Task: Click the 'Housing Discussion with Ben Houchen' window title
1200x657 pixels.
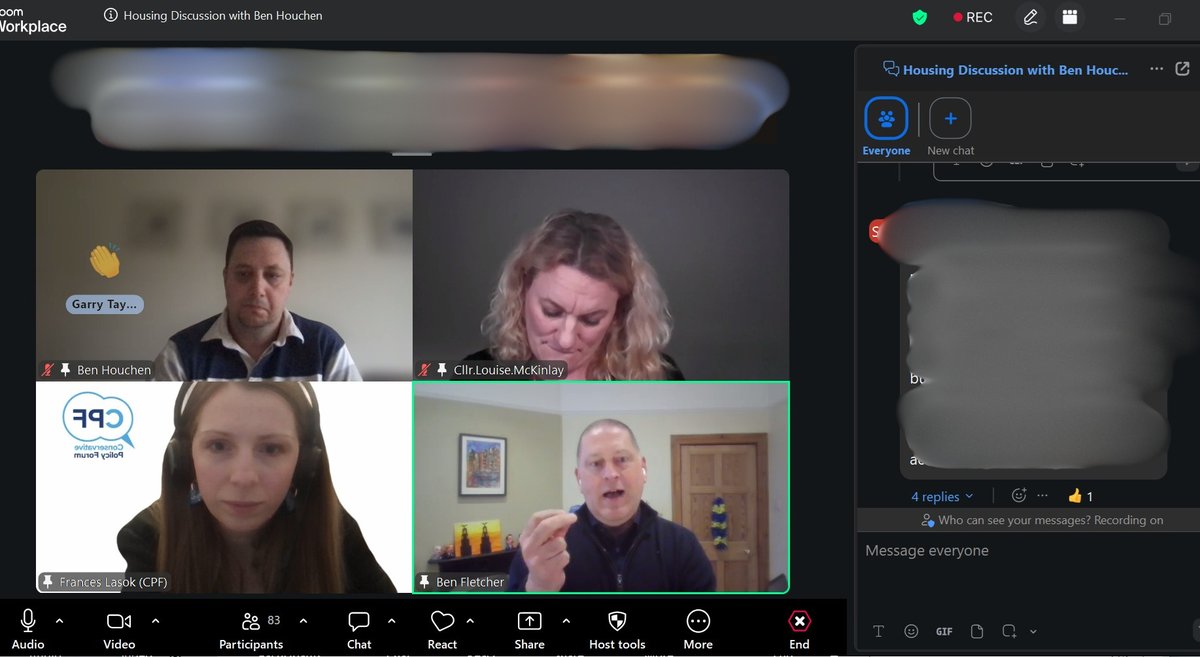Action: tap(223, 16)
